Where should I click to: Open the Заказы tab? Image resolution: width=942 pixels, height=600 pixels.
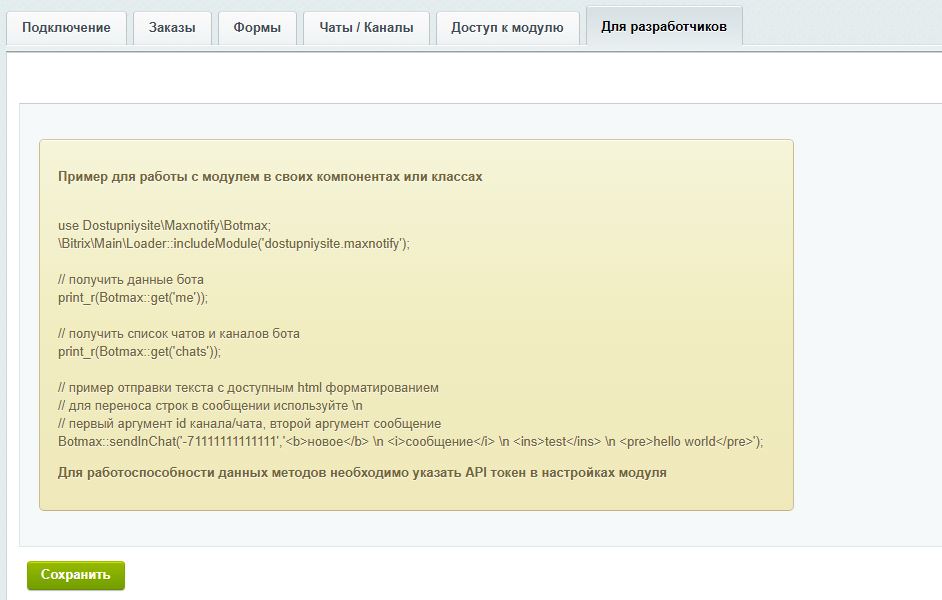point(172,28)
